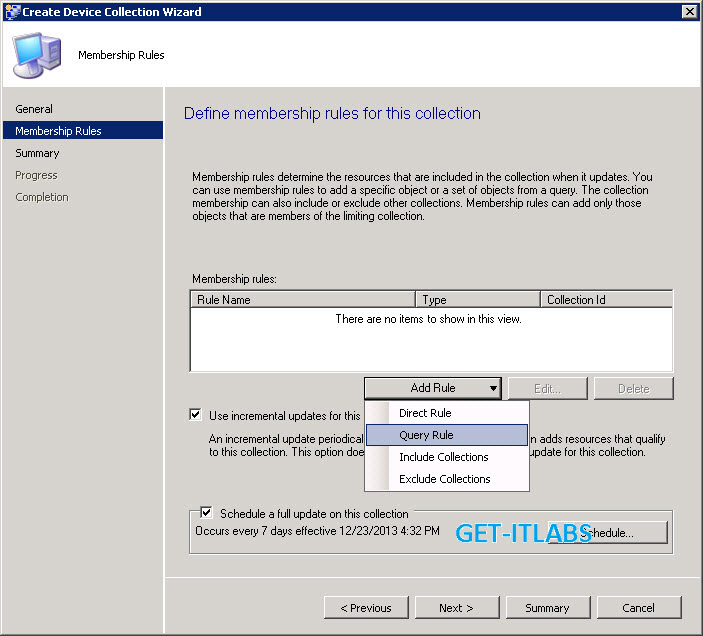Click the computer icon in the header
This screenshot has height=636, width=703.
[x=37, y=55]
